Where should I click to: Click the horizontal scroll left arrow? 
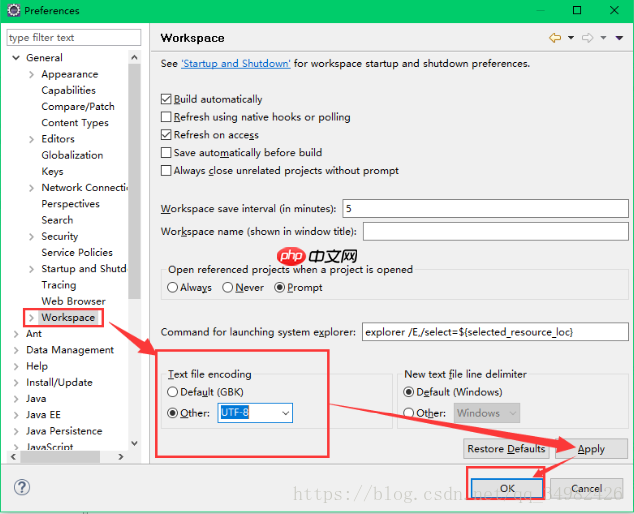[13, 457]
